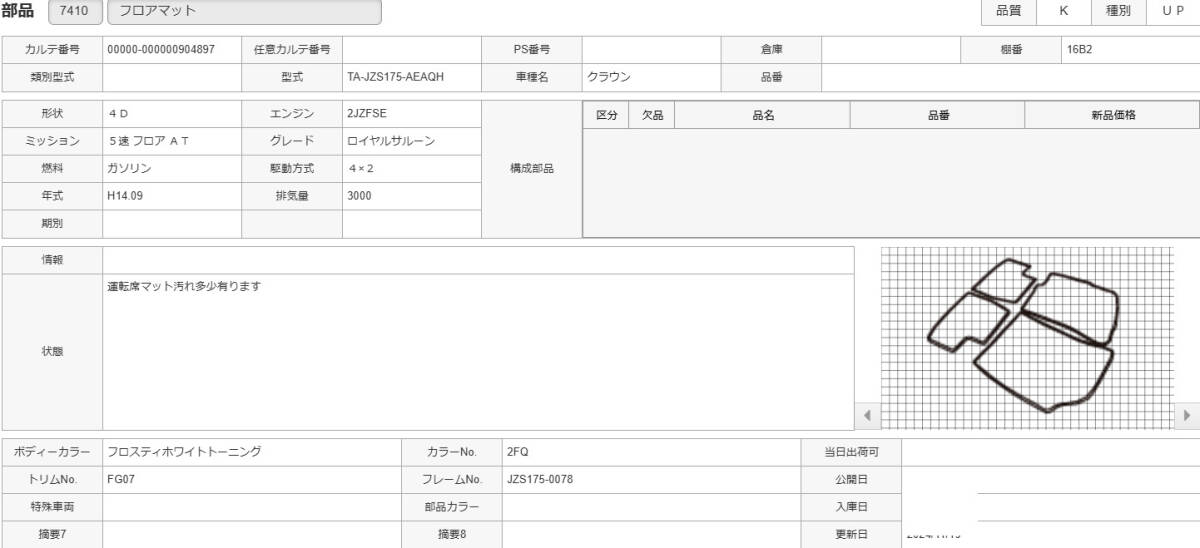The width and height of the screenshot is (1200, 548).
Task: Click the 構成部品 label
Action: point(531,169)
